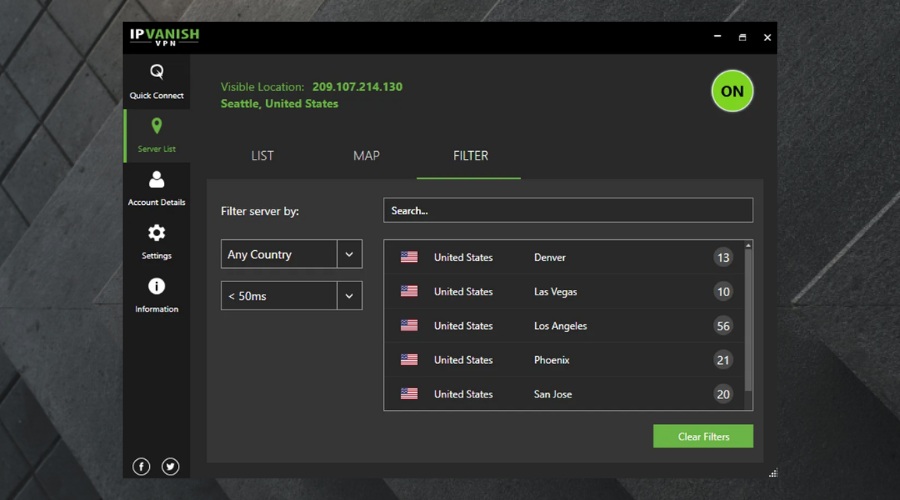Switch to the LIST tab
This screenshot has width=900, height=500.
[x=262, y=156]
